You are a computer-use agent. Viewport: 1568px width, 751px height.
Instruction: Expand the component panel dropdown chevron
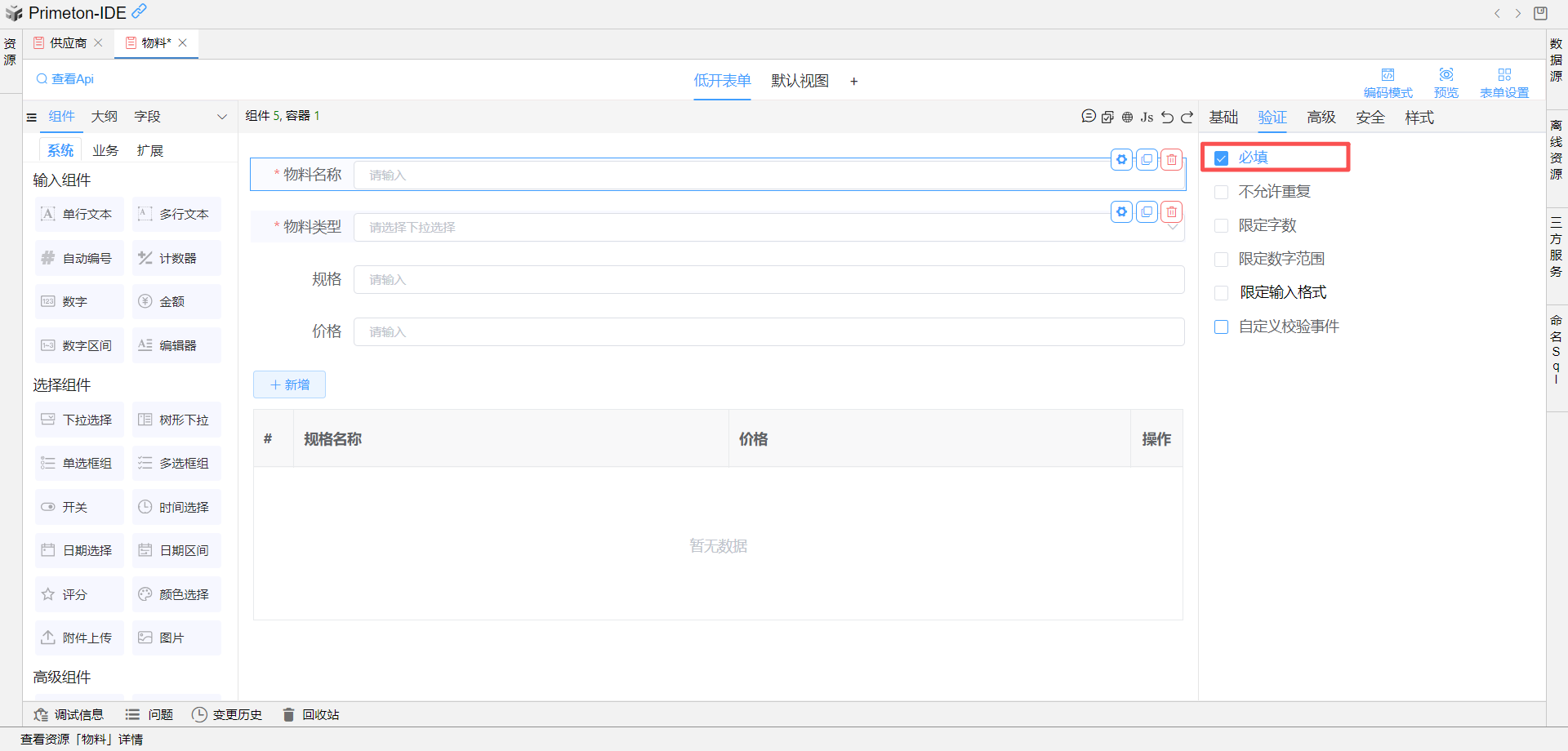[x=221, y=117]
